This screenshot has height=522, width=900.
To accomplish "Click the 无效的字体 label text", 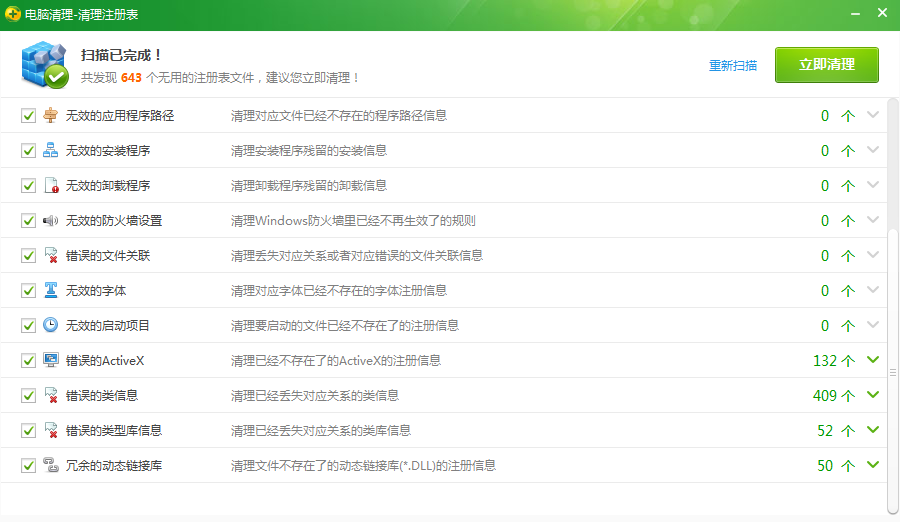I will (x=96, y=291).
